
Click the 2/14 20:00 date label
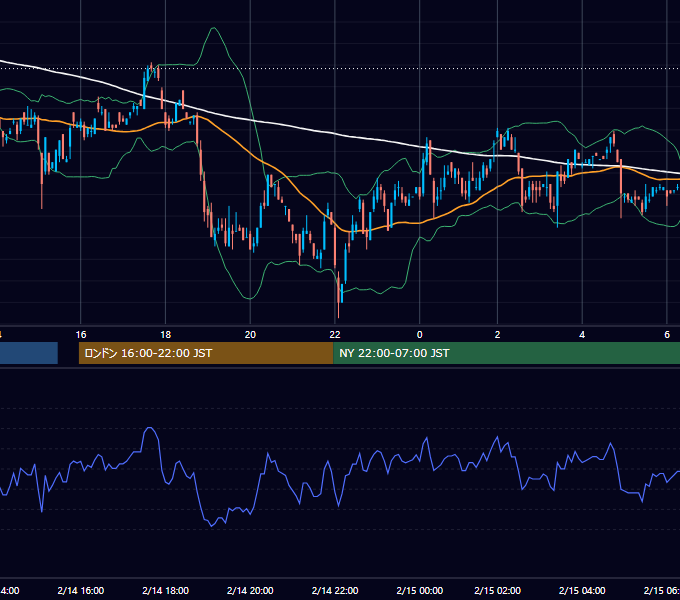tap(250, 590)
